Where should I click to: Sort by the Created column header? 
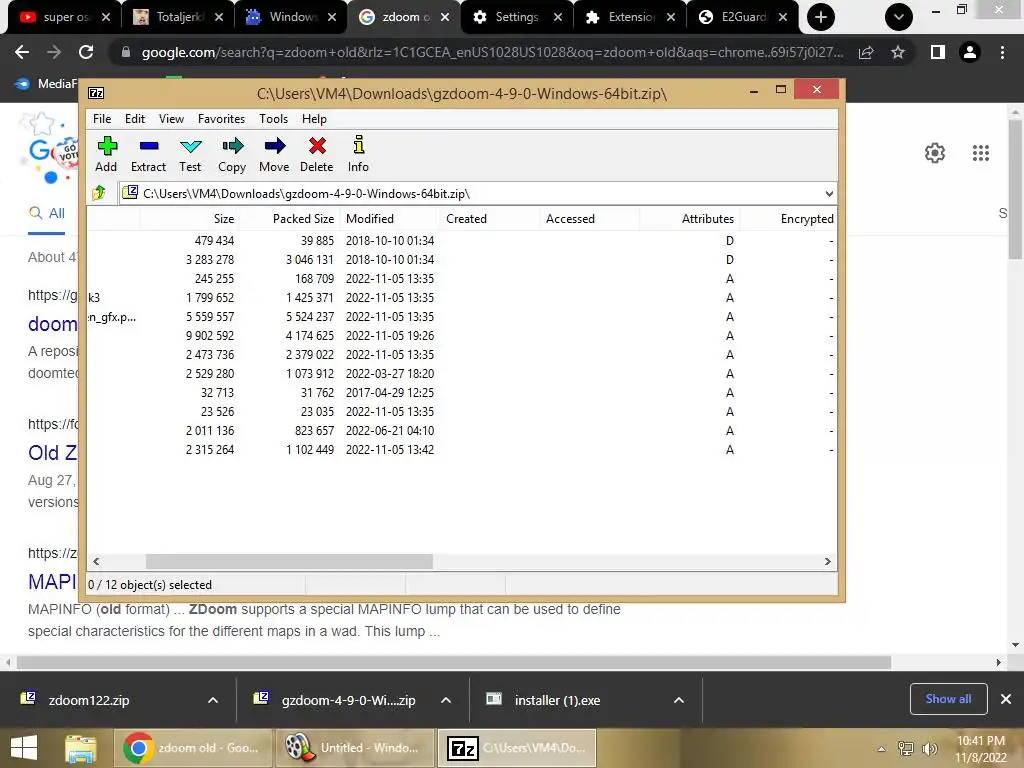click(489, 219)
